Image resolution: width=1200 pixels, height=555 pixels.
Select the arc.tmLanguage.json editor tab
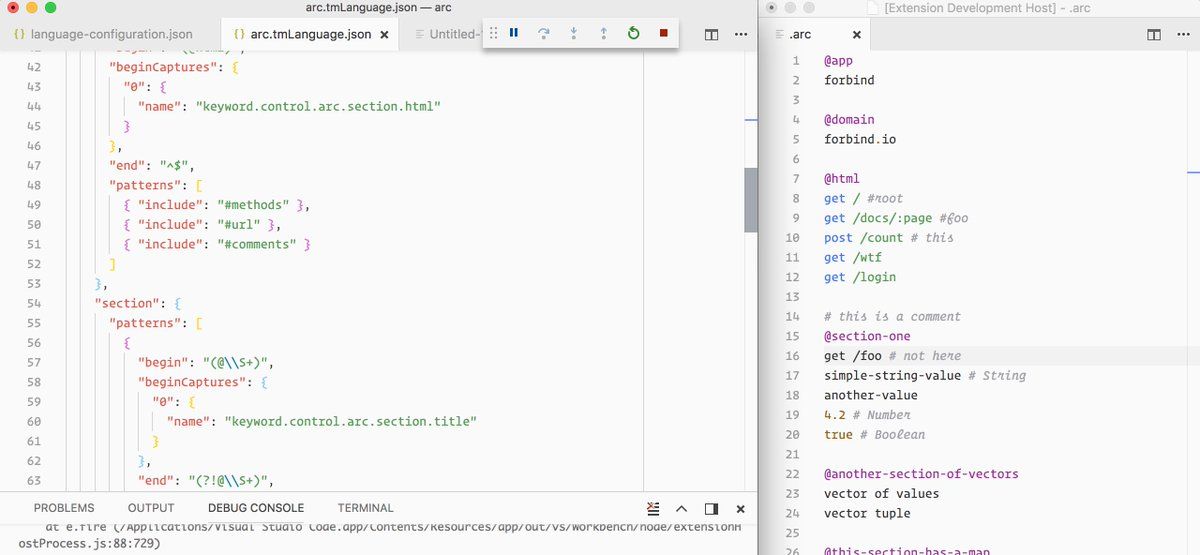(308, 34)
